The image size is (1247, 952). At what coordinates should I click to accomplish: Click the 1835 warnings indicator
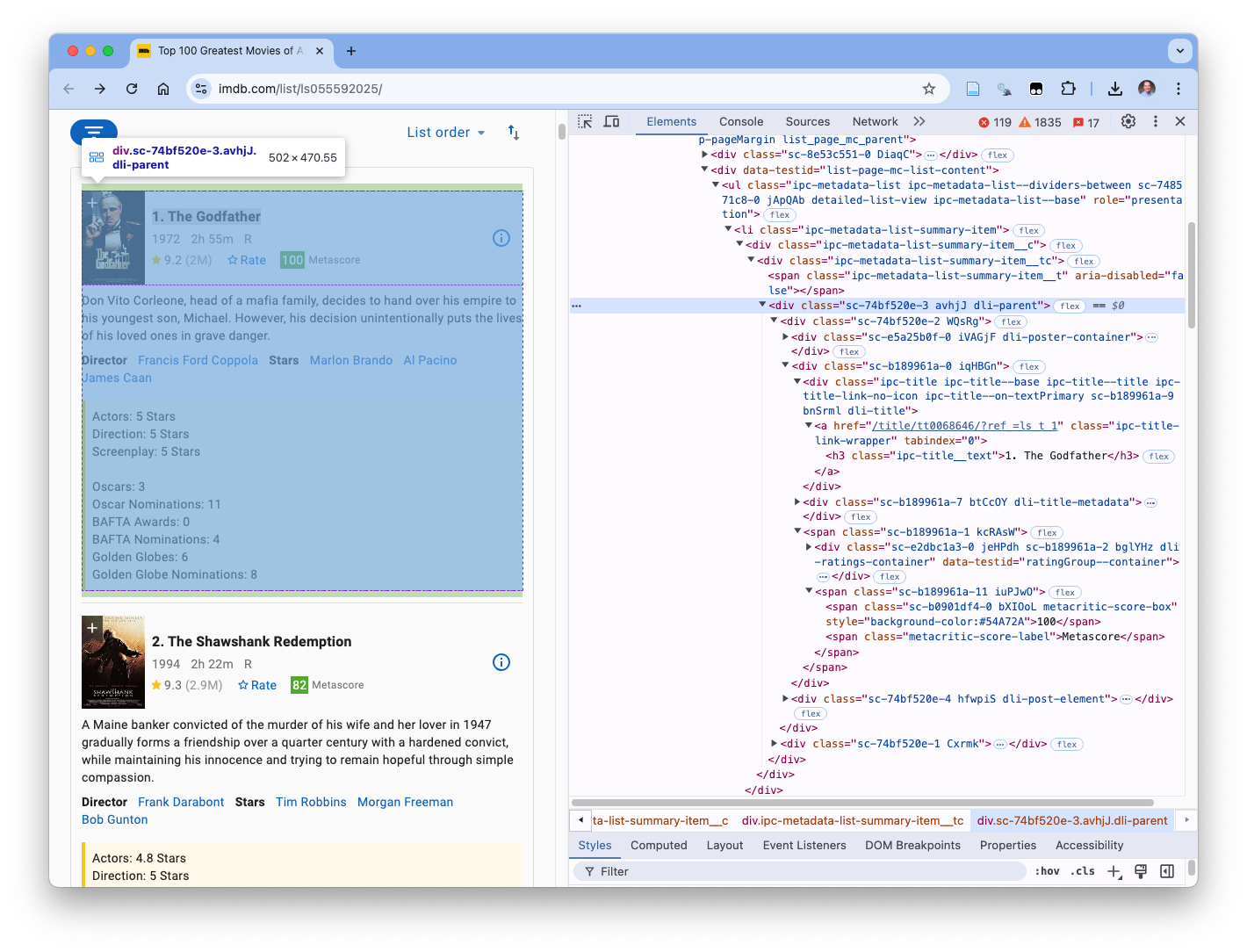point(1040,123)
